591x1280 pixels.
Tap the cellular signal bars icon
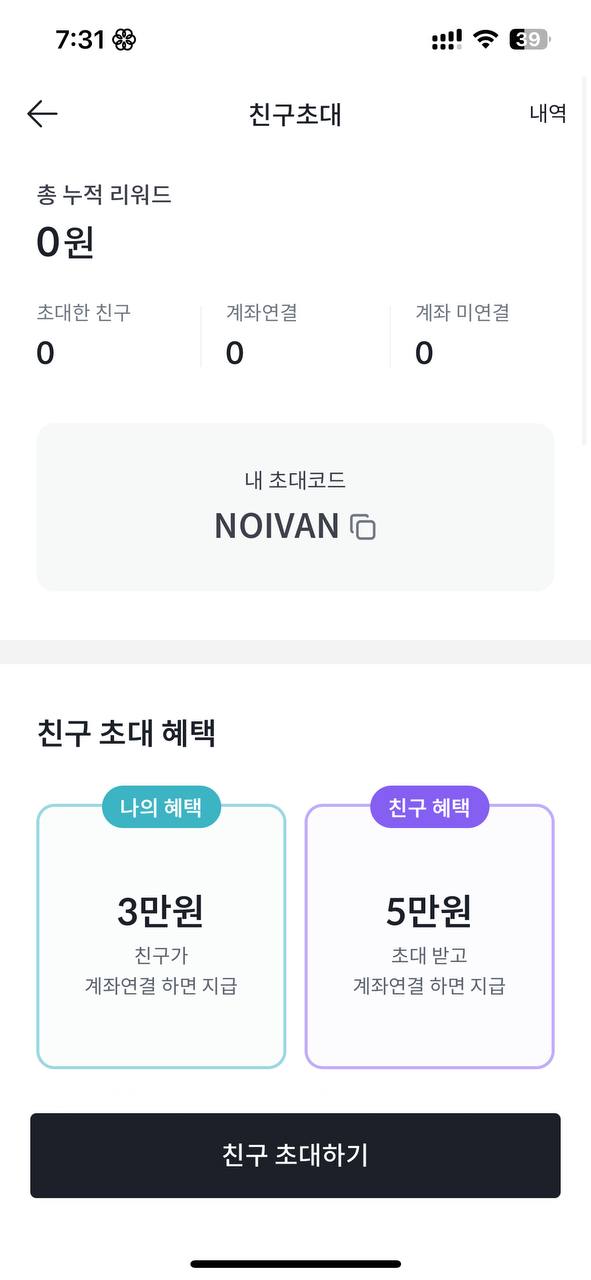click(x=446, y=40)
